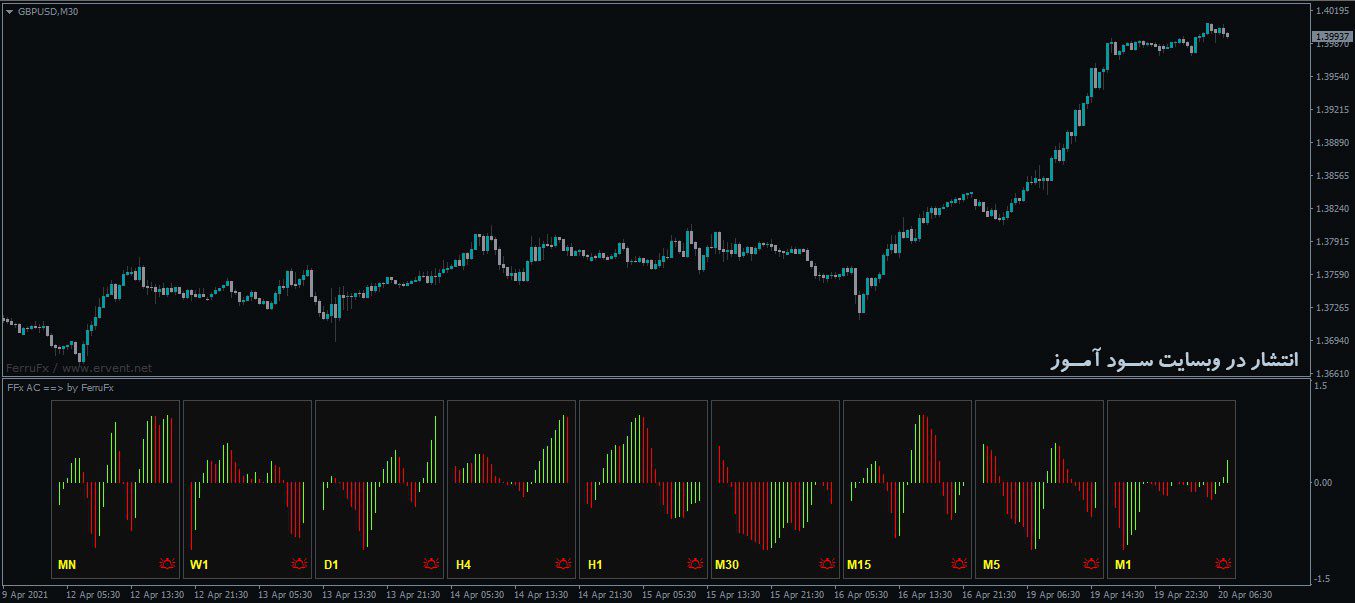The height and width of the screenshot is (603, 1355).
Task: Click the FFx AC ==> by FerruFx indicator label
Action: click(x=60, y=387)
